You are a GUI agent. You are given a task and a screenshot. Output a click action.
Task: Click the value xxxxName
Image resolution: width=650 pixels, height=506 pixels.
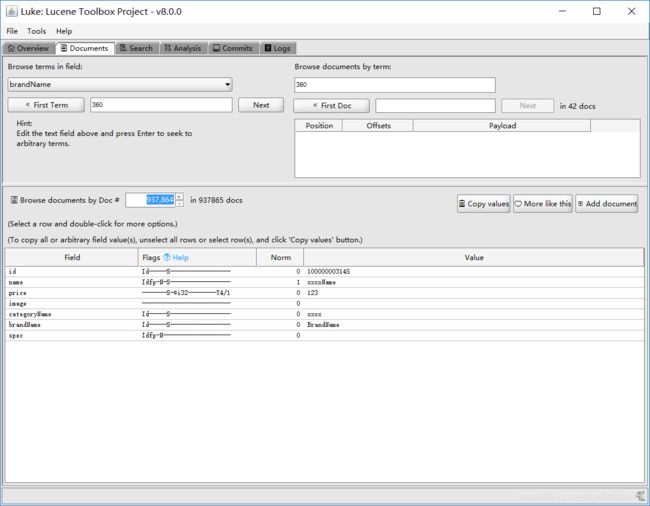click(321, 282)
